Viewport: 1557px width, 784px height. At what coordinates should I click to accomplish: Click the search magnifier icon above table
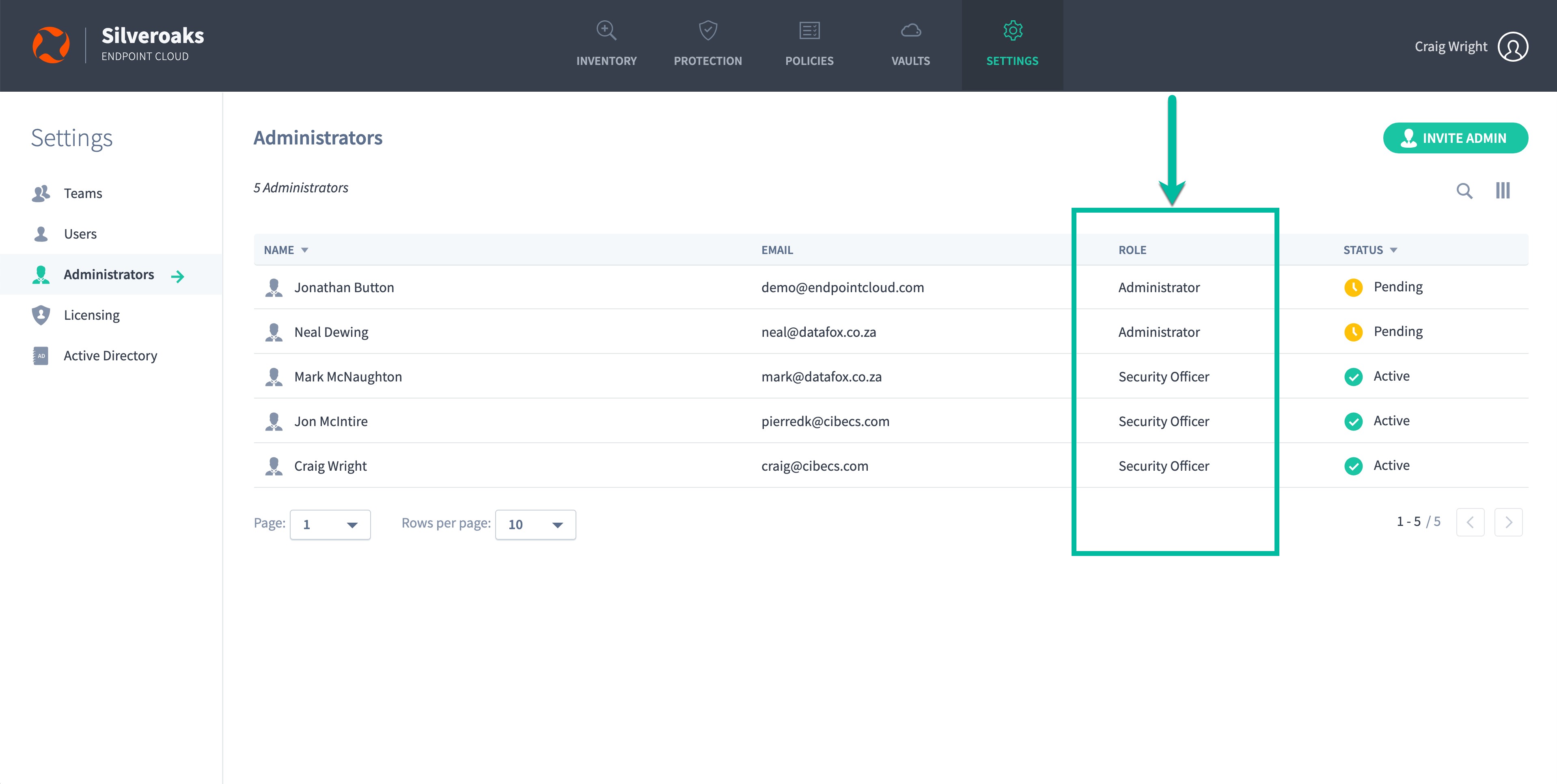click(1463, 191)
